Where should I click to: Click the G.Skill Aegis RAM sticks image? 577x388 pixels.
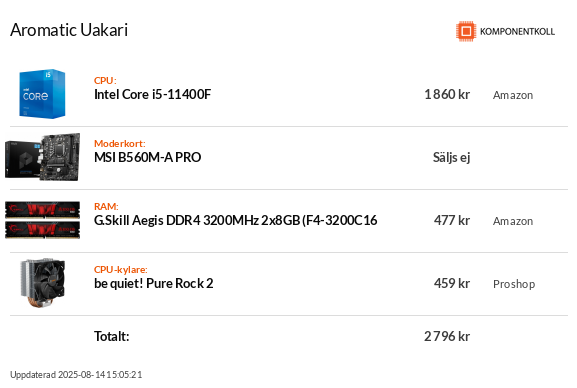click(x=42, y=220)
